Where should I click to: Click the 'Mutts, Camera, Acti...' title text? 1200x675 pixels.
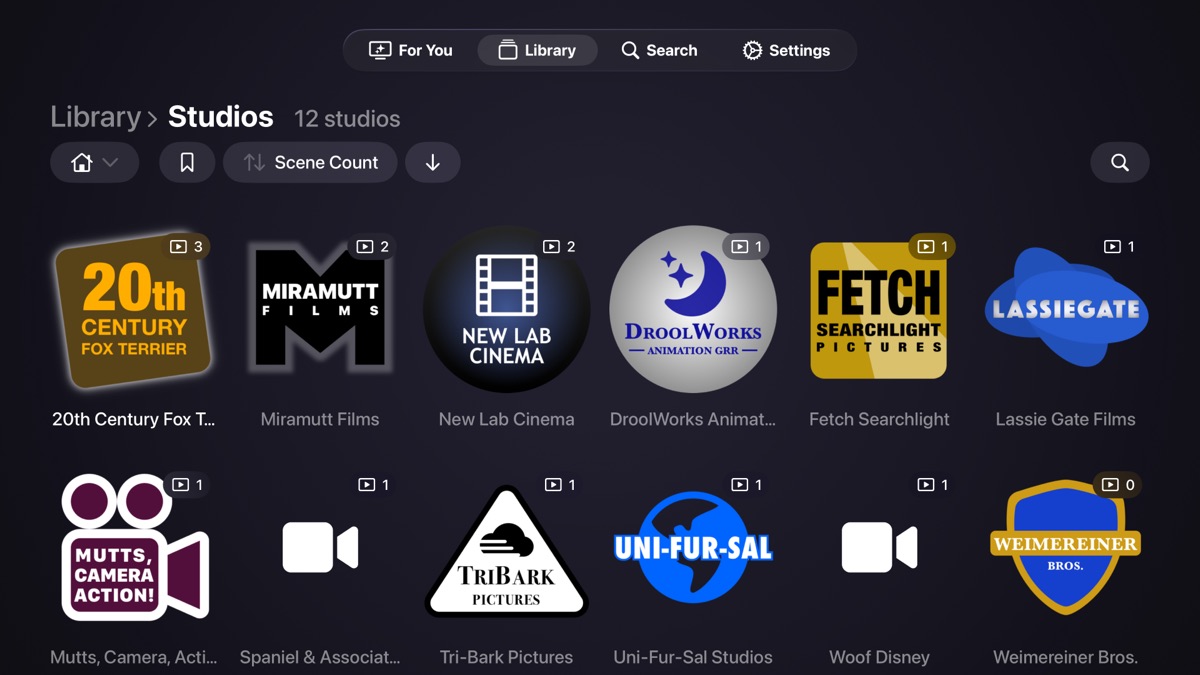(134, 657)
